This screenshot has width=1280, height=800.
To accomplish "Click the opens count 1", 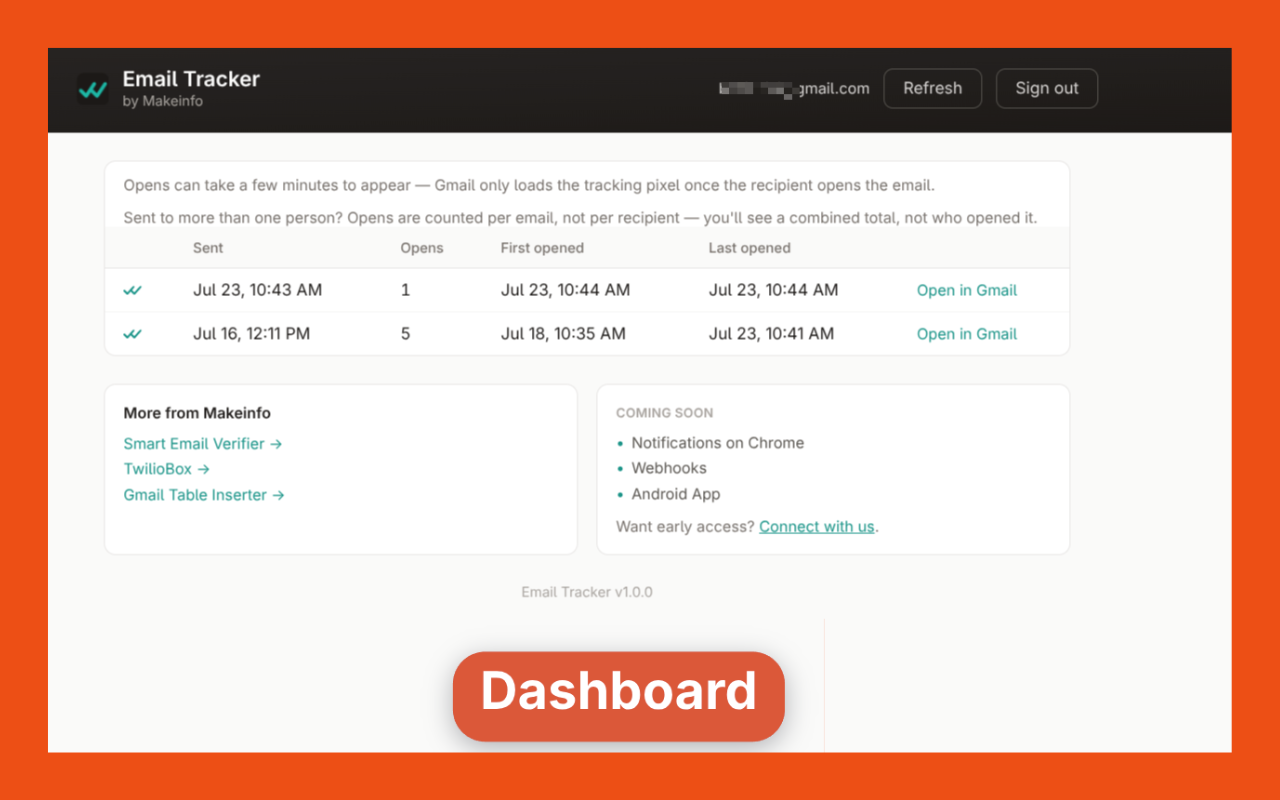I will 405,290.
